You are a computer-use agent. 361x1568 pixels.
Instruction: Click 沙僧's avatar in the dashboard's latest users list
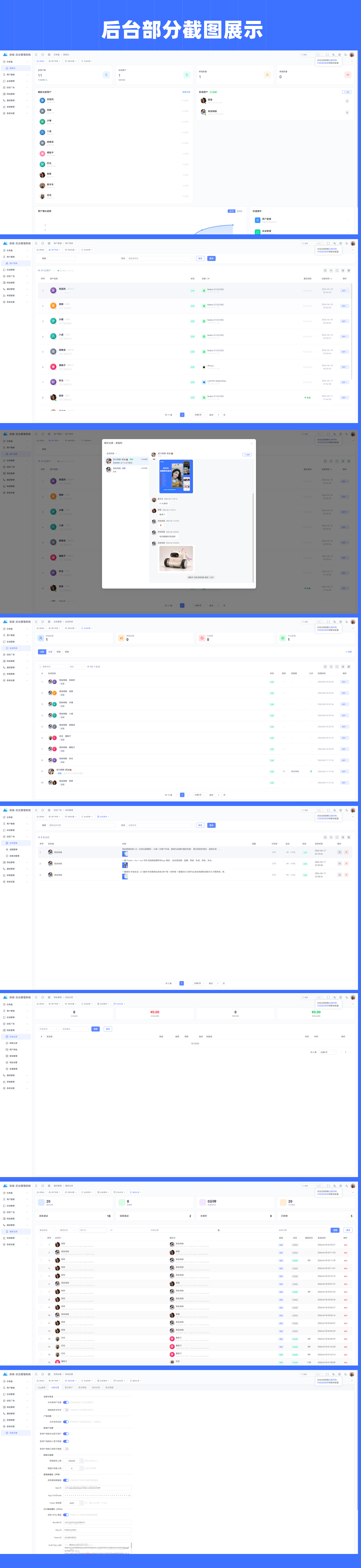[x=42, y=121]
